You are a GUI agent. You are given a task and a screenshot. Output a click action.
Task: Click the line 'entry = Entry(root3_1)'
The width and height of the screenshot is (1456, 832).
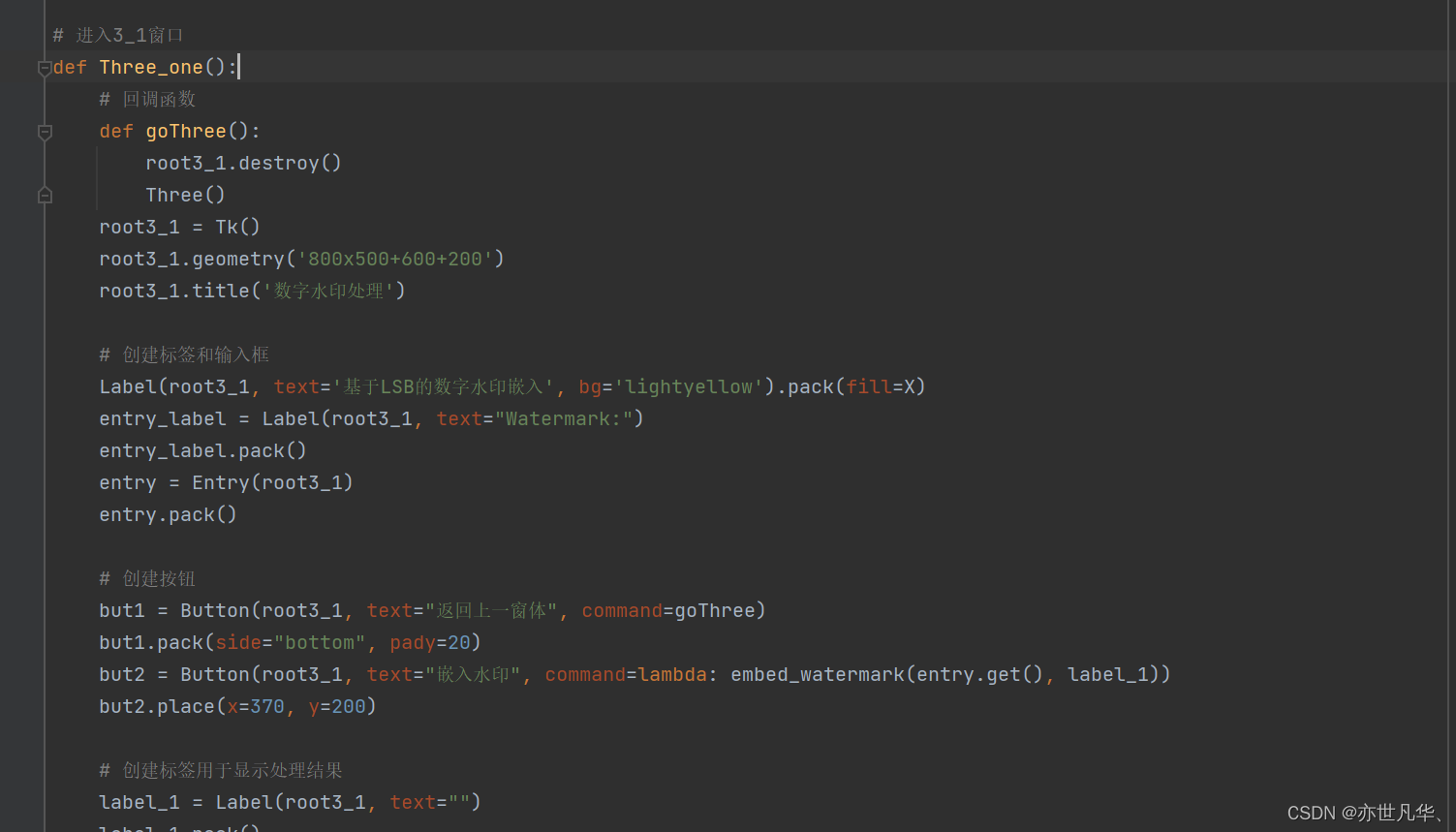(x=226, y=482)
